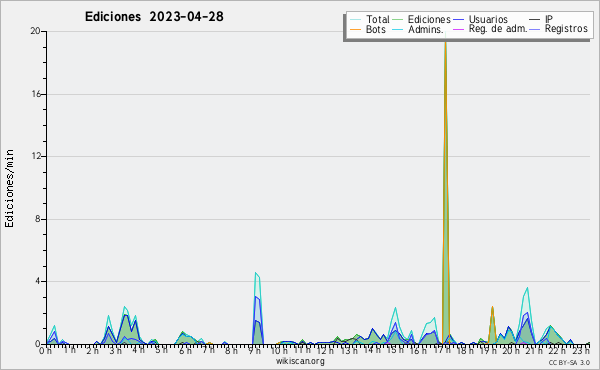This screenshot has width=600, height=370.
Task: Click the 20 value on y-axis
Action: (35, 31)
